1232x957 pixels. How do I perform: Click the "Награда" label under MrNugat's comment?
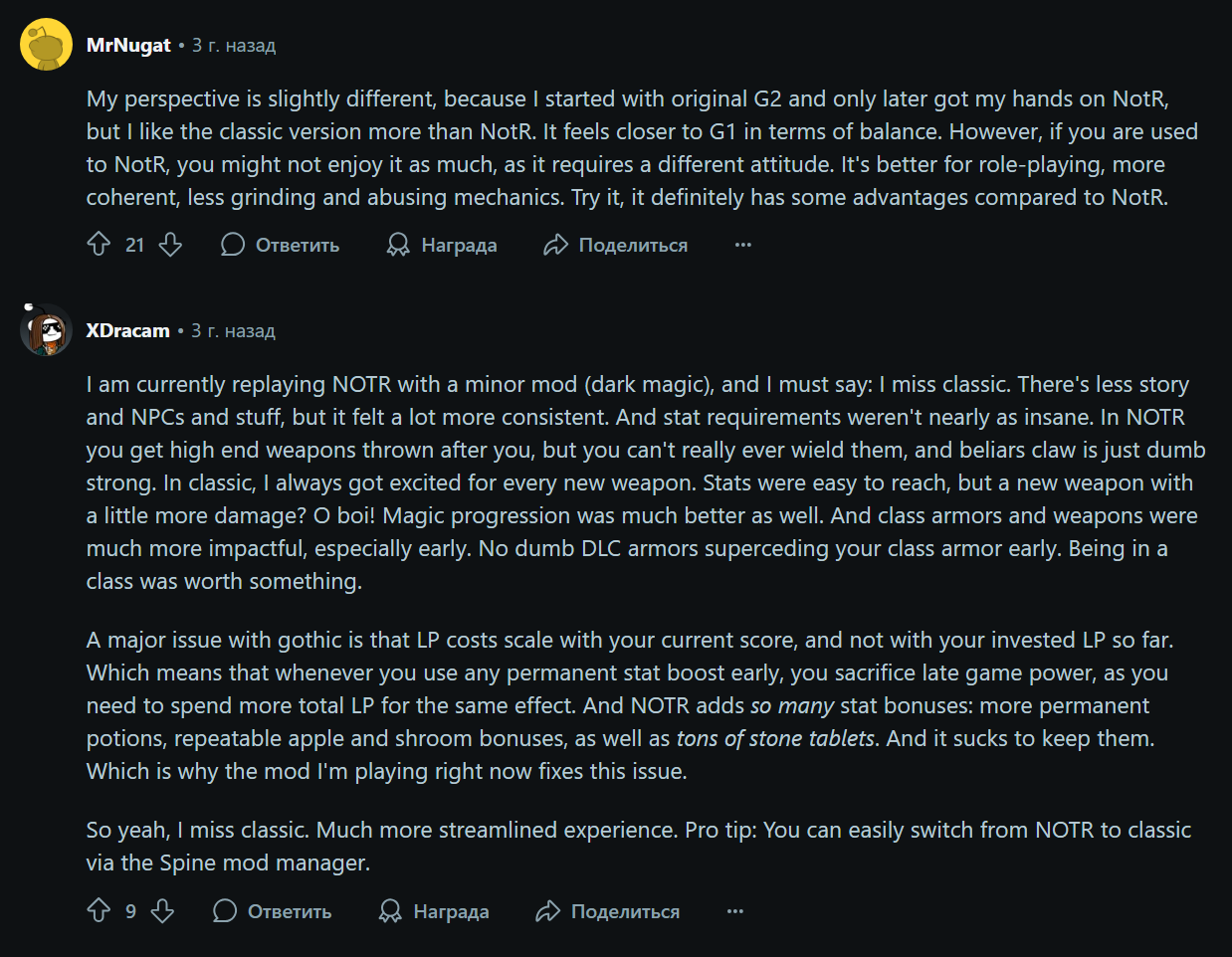click(x=459, y=245)
